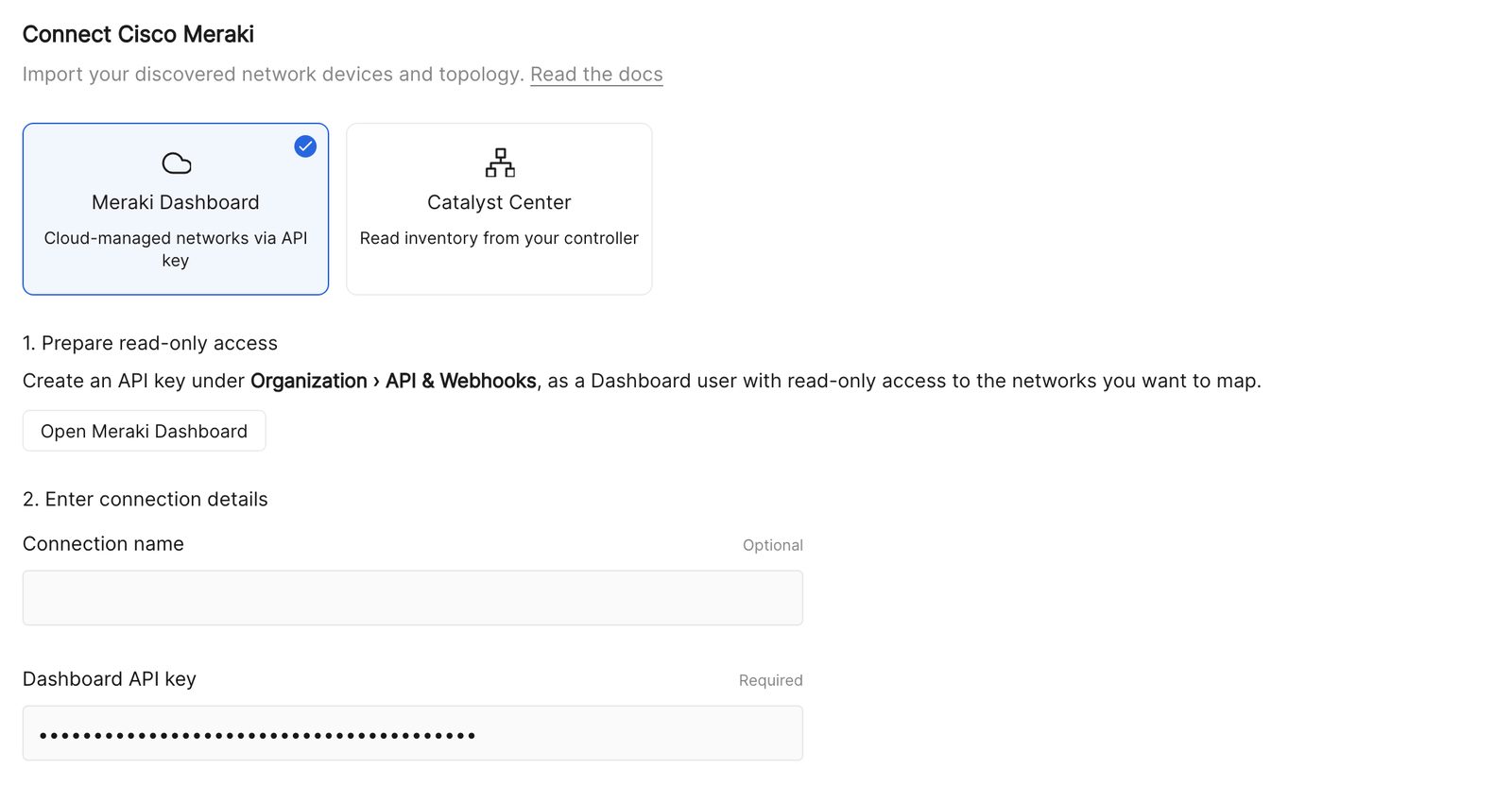Click the '2. Enter connection details' step heading
1512x786 pixels.
click(146, 499)
